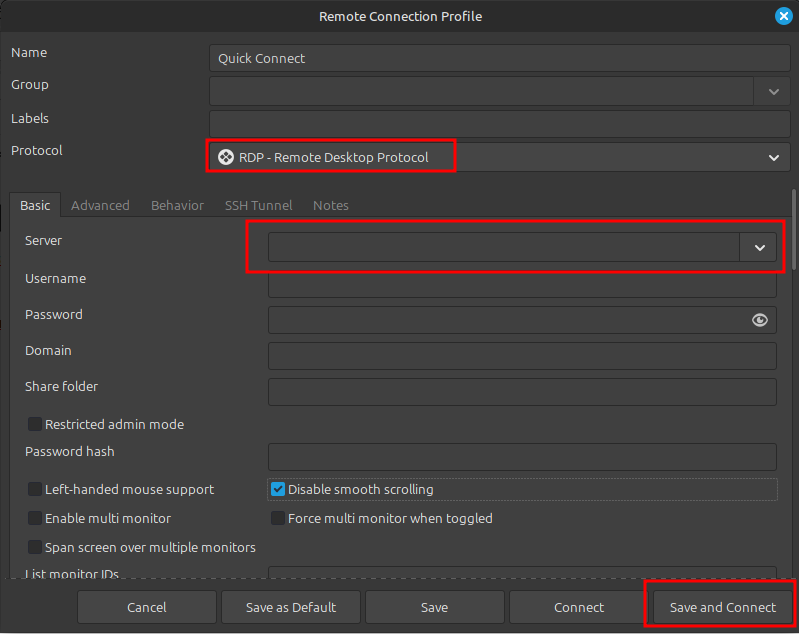Expand the Server history dropdown

[759, 247]
